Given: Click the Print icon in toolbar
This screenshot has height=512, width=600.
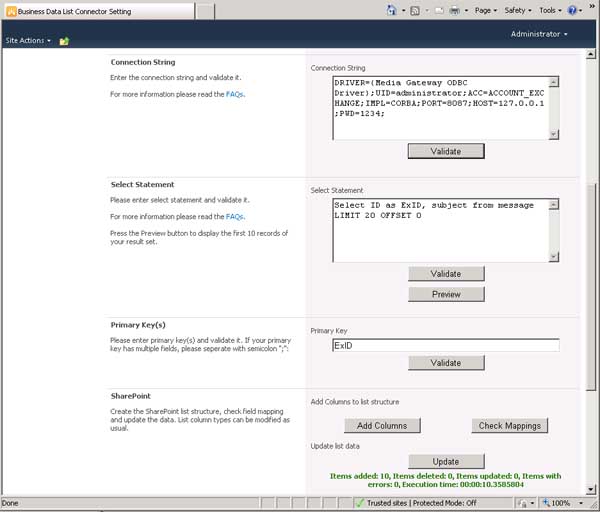Looking at the screenshot, I should tap(455, 10).
